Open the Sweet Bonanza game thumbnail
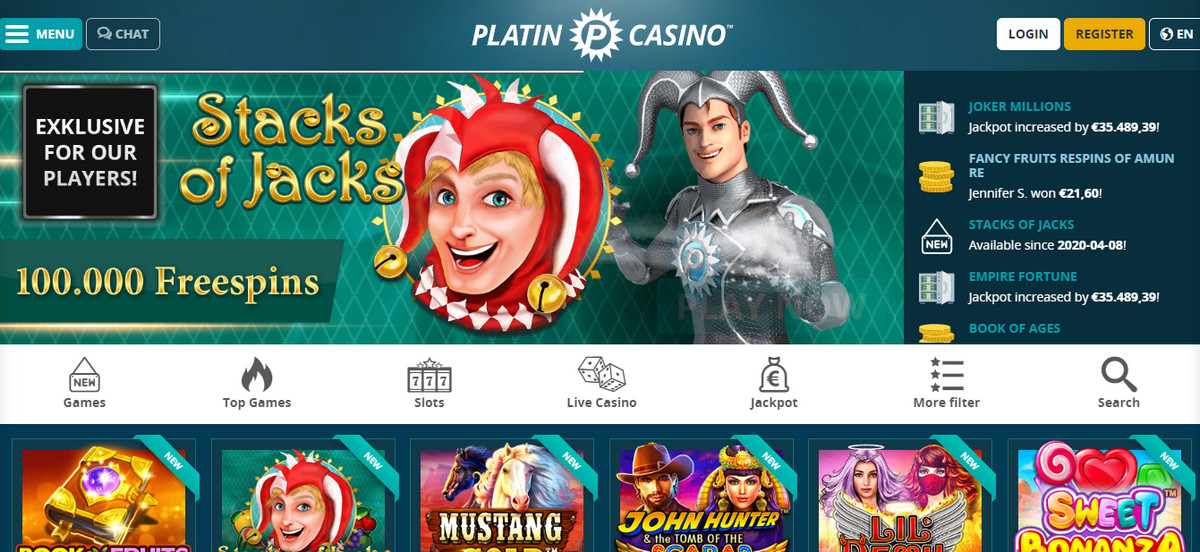The width and height of the screenshot is (1200, 552). click(1098, 496)
